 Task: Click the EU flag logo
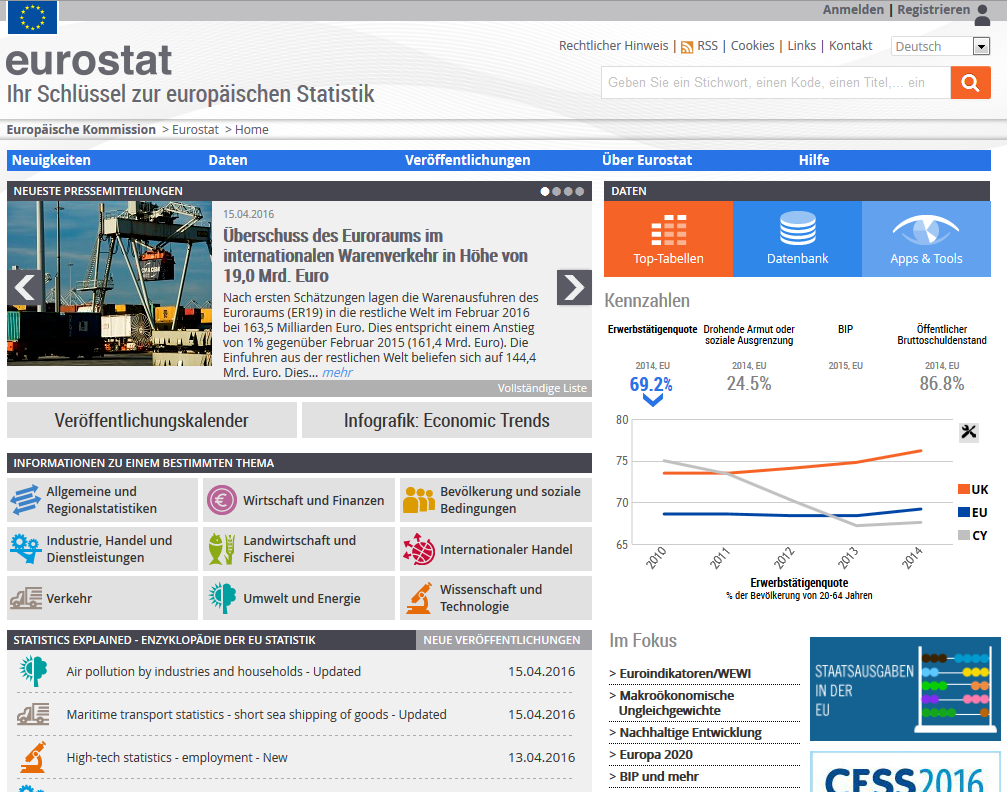pos(32,17)
